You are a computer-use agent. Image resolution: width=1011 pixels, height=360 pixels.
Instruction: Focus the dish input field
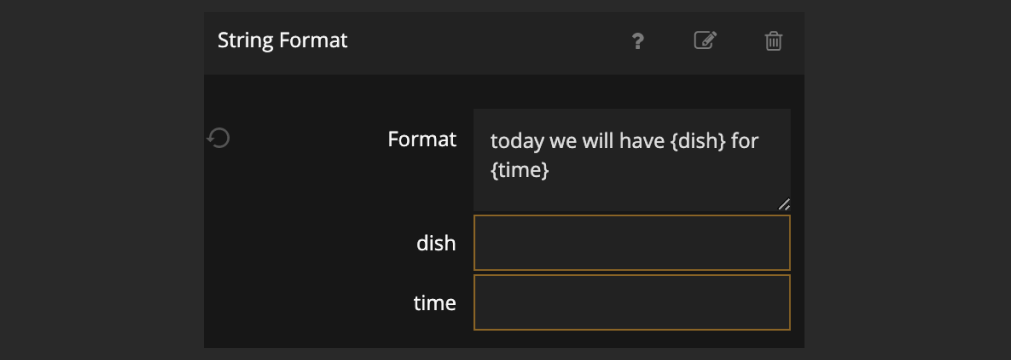pos(631,243)
